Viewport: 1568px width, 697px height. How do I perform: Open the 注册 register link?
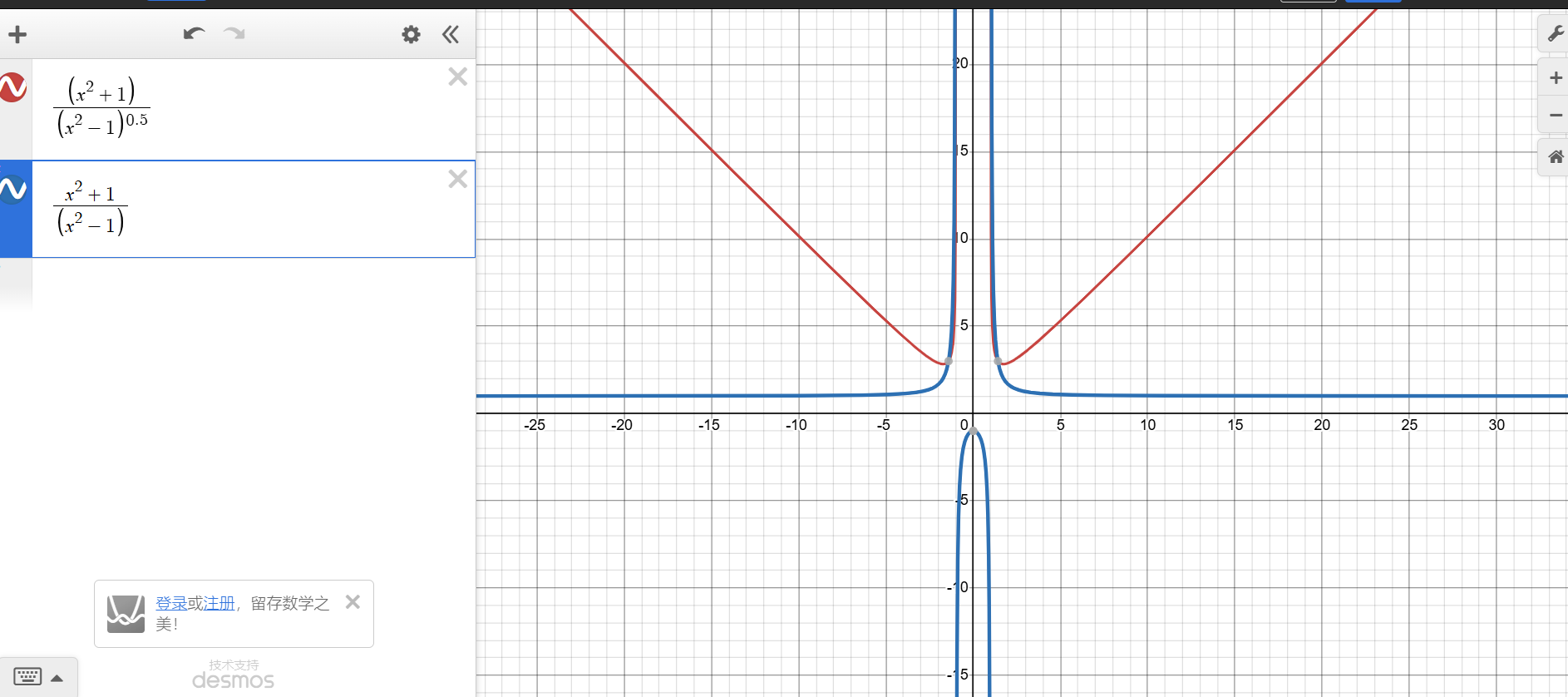pyautogui.click(x=219, y=603)
